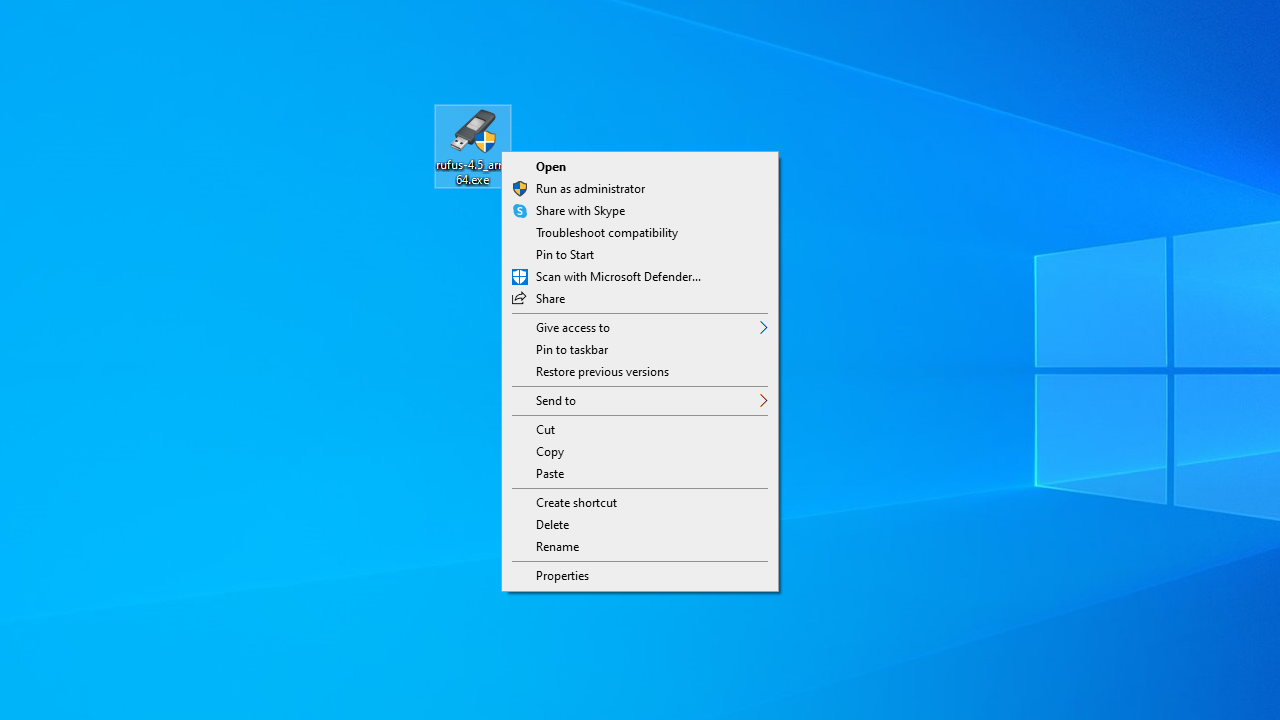Select Troubleshoot compatibility
The width and height of the screenshot is (1280, 720).
click(x=607, y=233)
